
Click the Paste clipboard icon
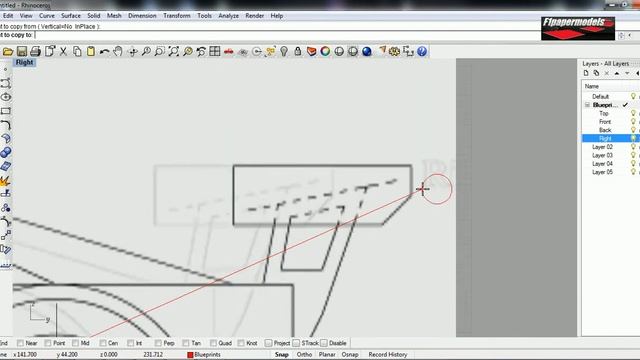tap(91, 51)
